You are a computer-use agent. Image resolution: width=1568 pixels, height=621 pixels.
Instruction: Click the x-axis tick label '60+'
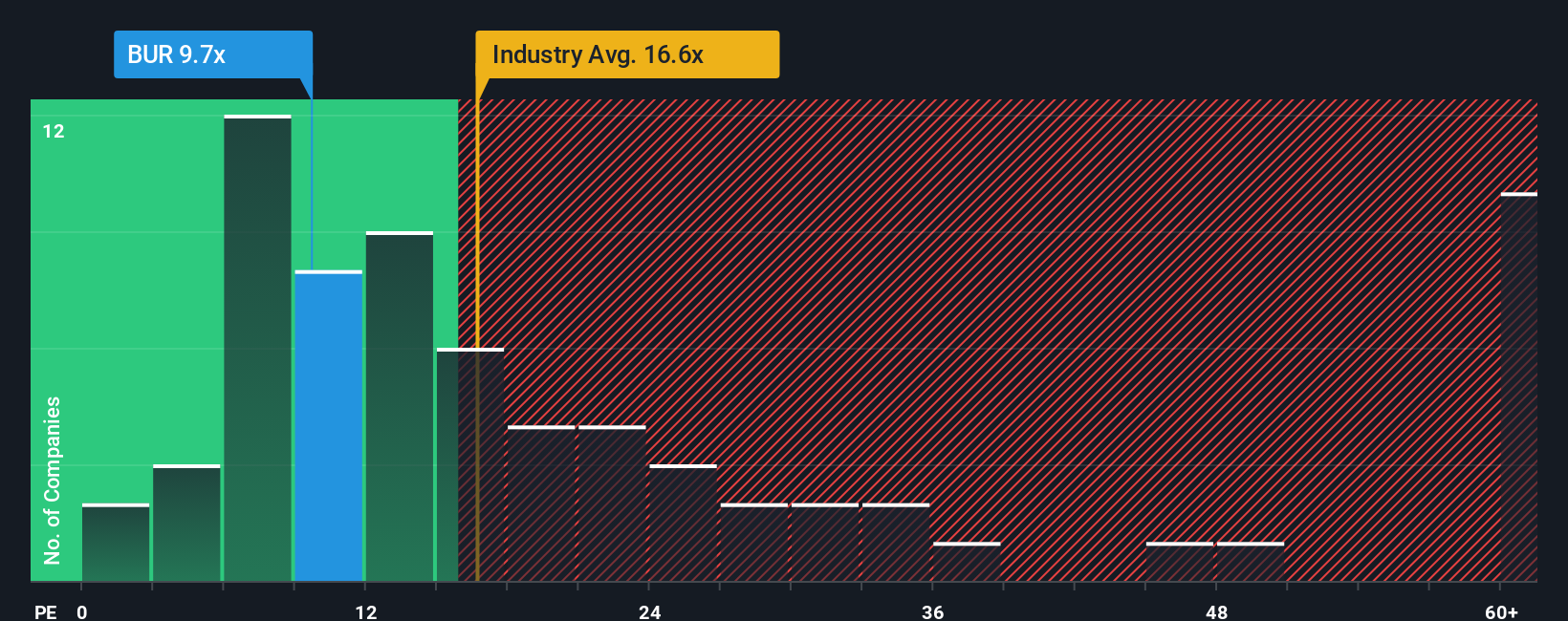pos(1501,611)
